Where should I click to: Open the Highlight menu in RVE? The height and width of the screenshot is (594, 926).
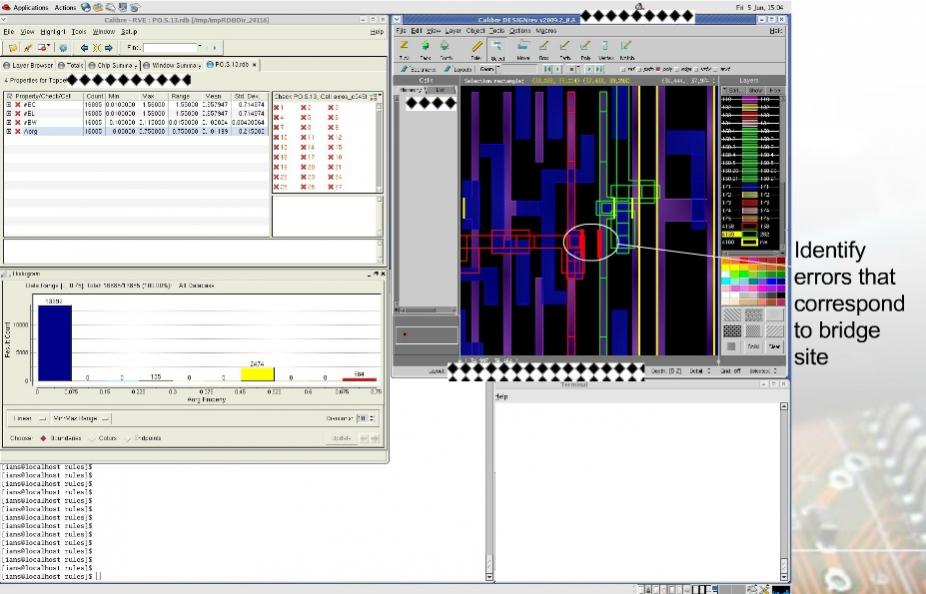pyautogui.click(x=53, y=31)
